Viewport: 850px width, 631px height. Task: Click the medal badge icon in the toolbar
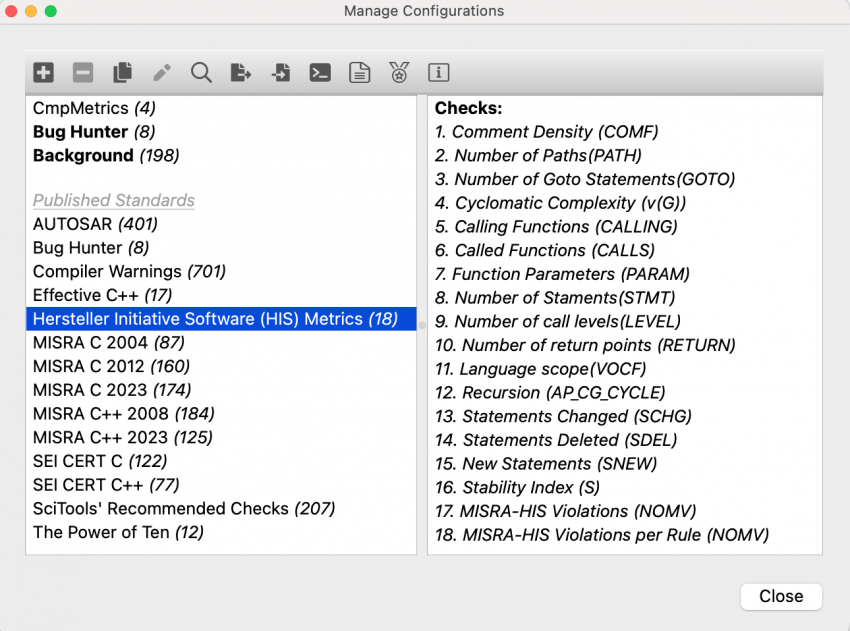pyautogui.click(x=398, y=72)
